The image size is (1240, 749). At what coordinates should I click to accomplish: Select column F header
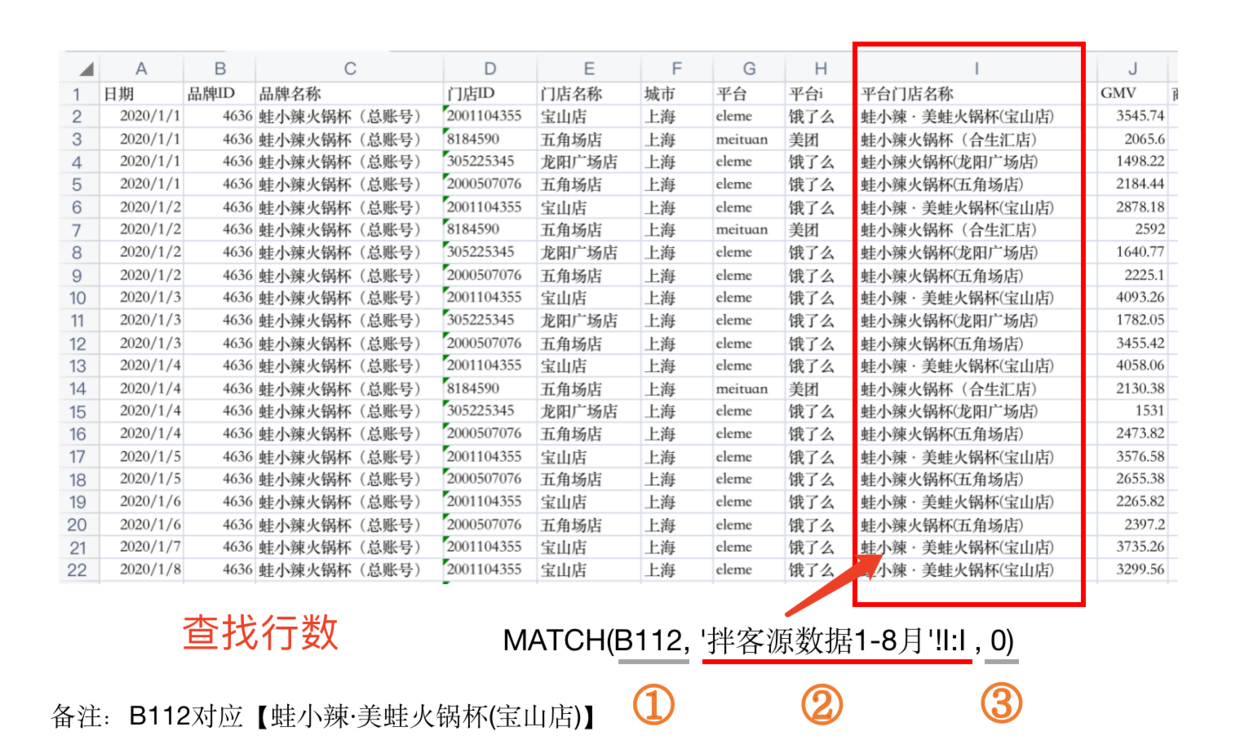[x=677, y=69]
